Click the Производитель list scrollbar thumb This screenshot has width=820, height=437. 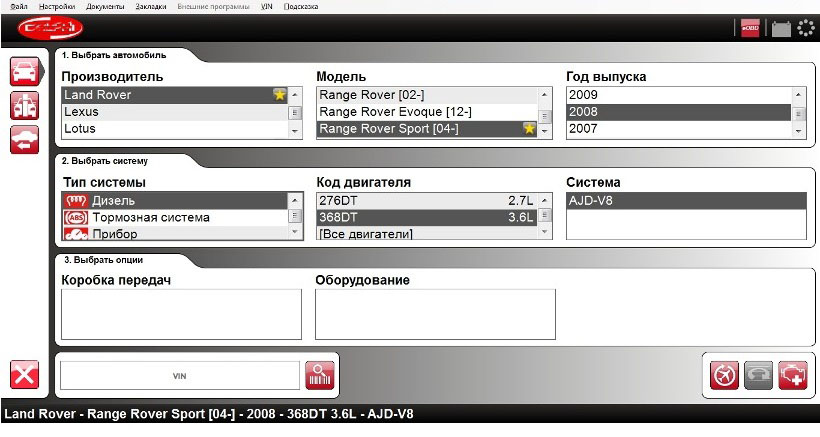click(x=295, y=113)
